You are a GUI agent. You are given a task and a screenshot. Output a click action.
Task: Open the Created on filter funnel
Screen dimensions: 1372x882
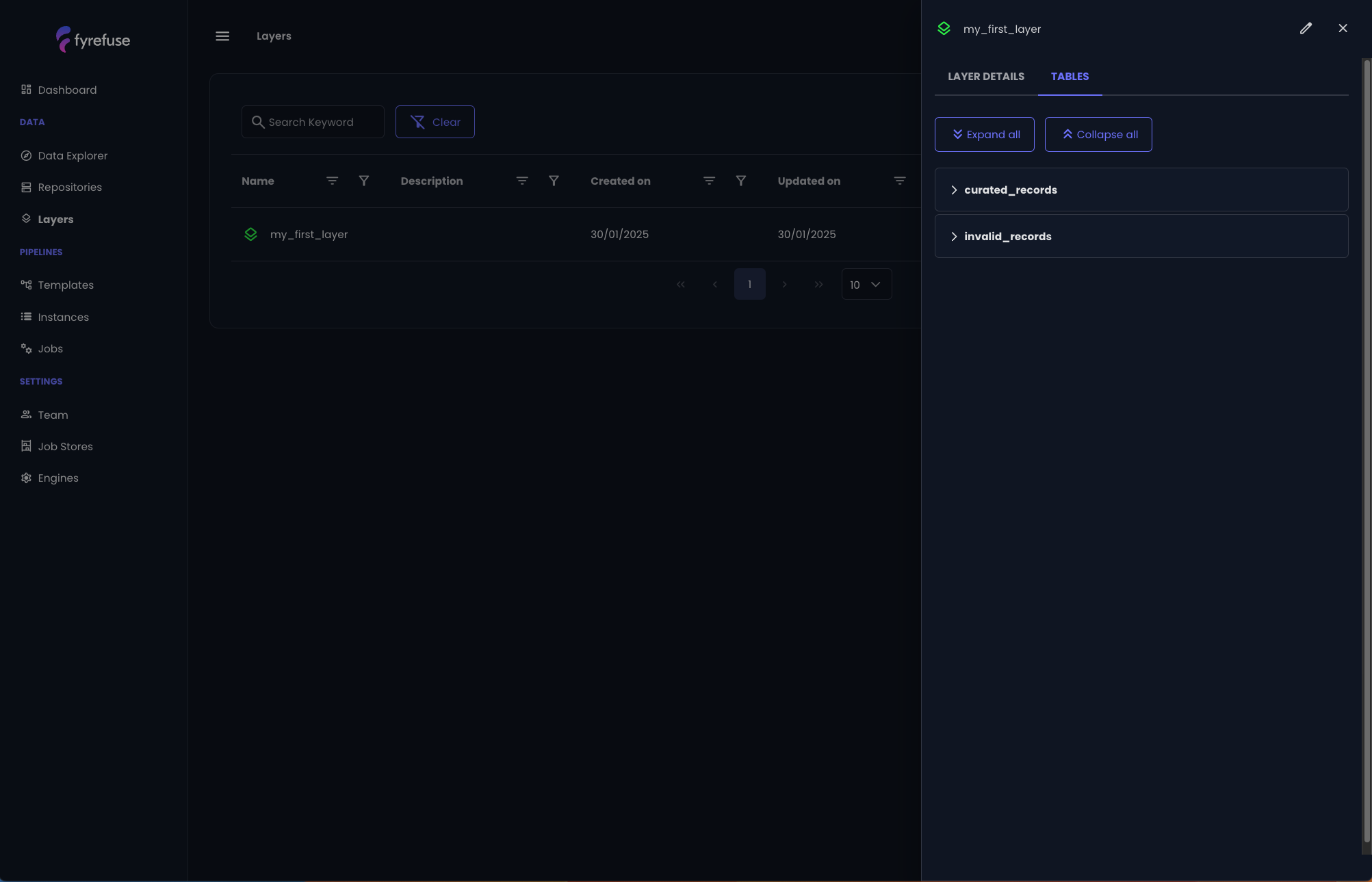point(741,181)
